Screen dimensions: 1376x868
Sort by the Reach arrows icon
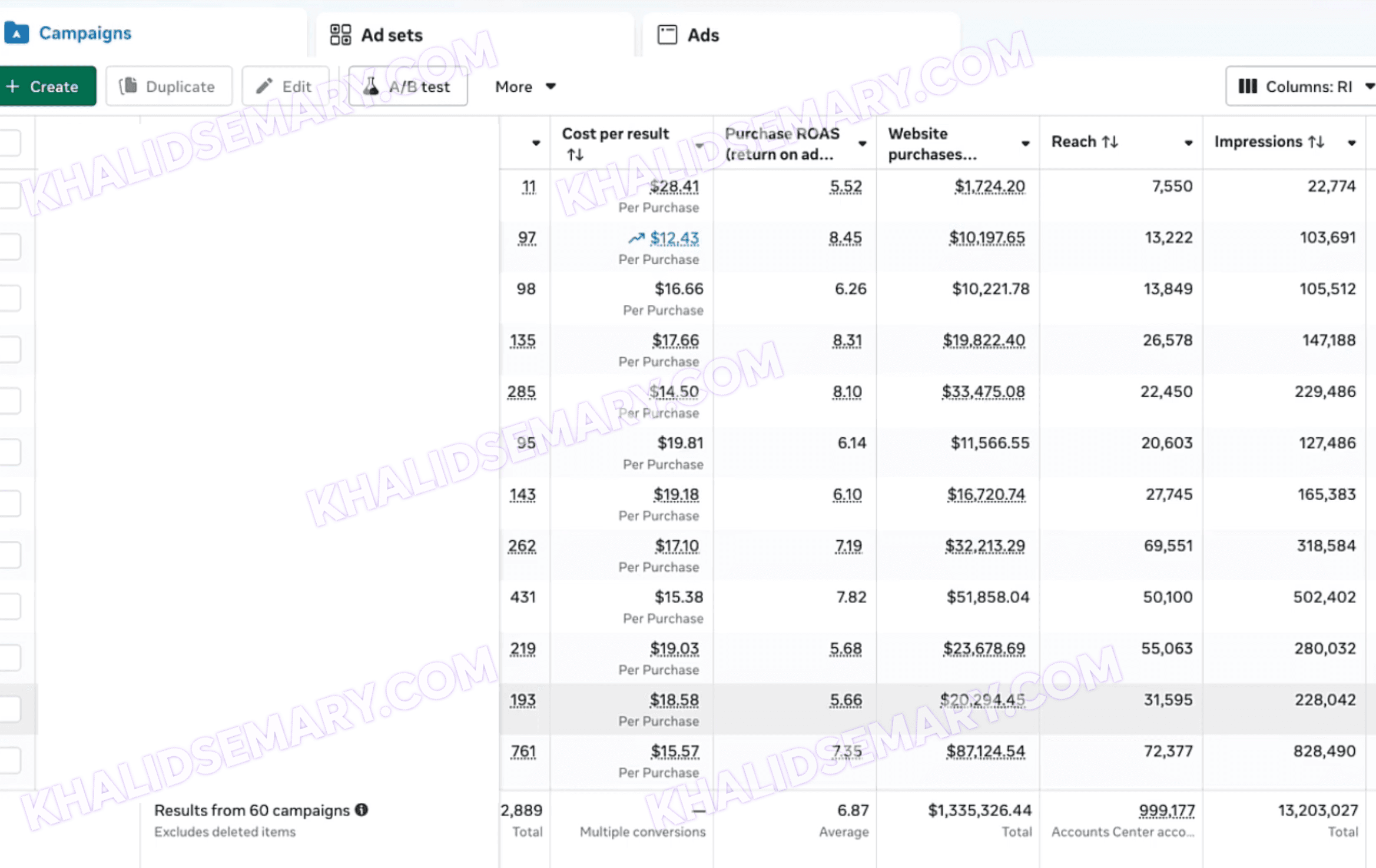pyautogui.click(x=1110, y=142)
